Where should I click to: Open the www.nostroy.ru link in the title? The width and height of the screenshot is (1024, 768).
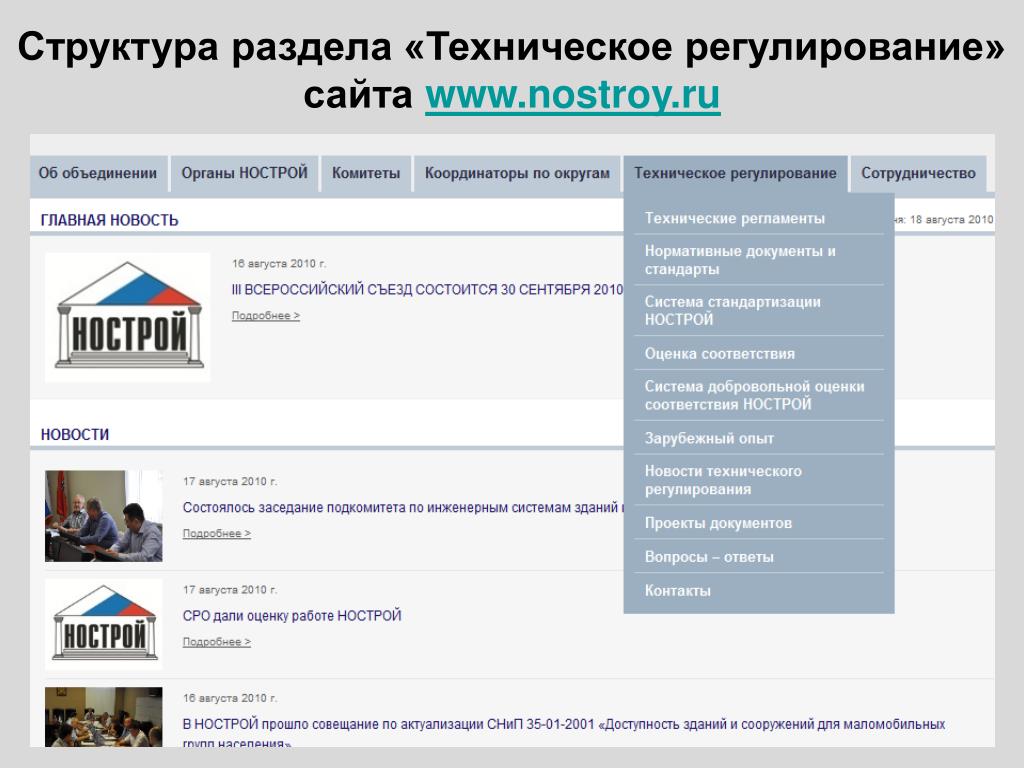[x=573, y=95]
